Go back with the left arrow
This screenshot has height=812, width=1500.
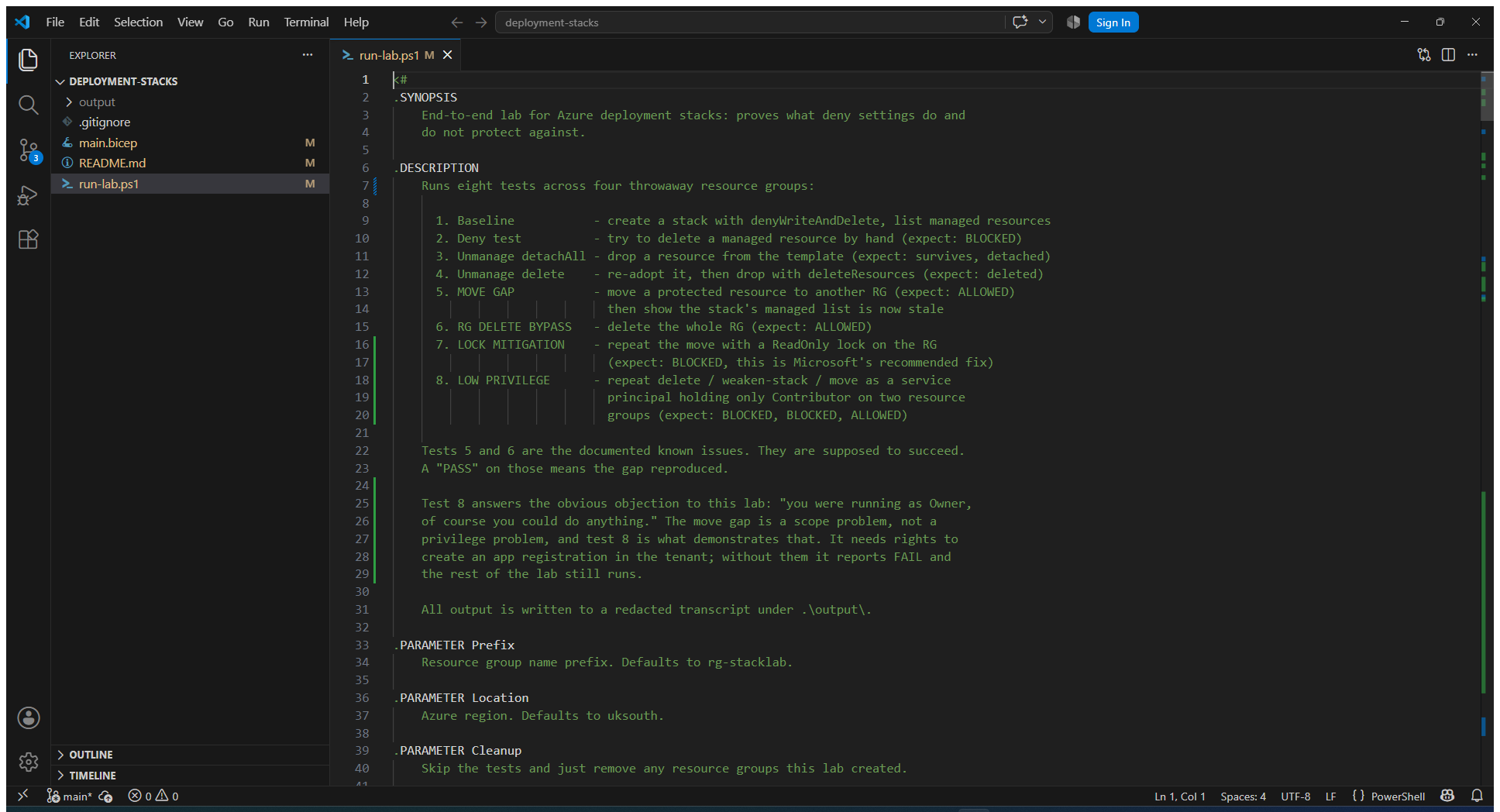coord(457,22)
